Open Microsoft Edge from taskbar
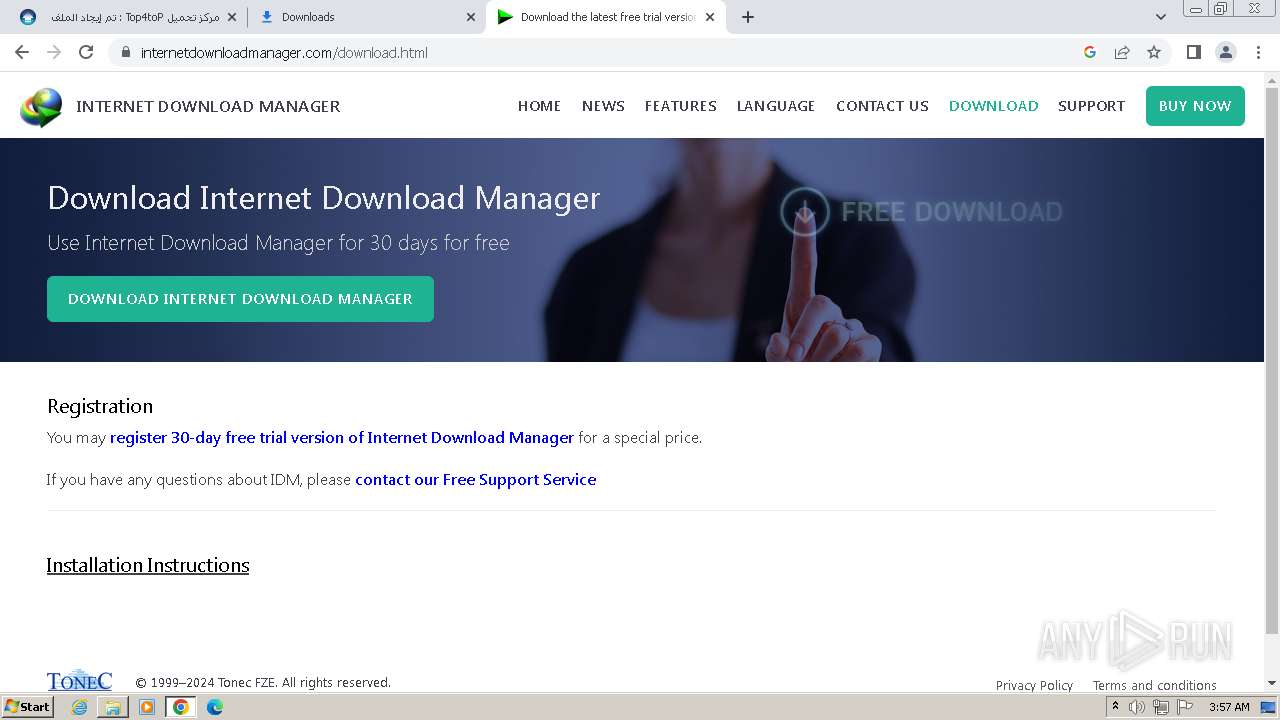This screenshot has height=720, width=1280. click(215, 707)
